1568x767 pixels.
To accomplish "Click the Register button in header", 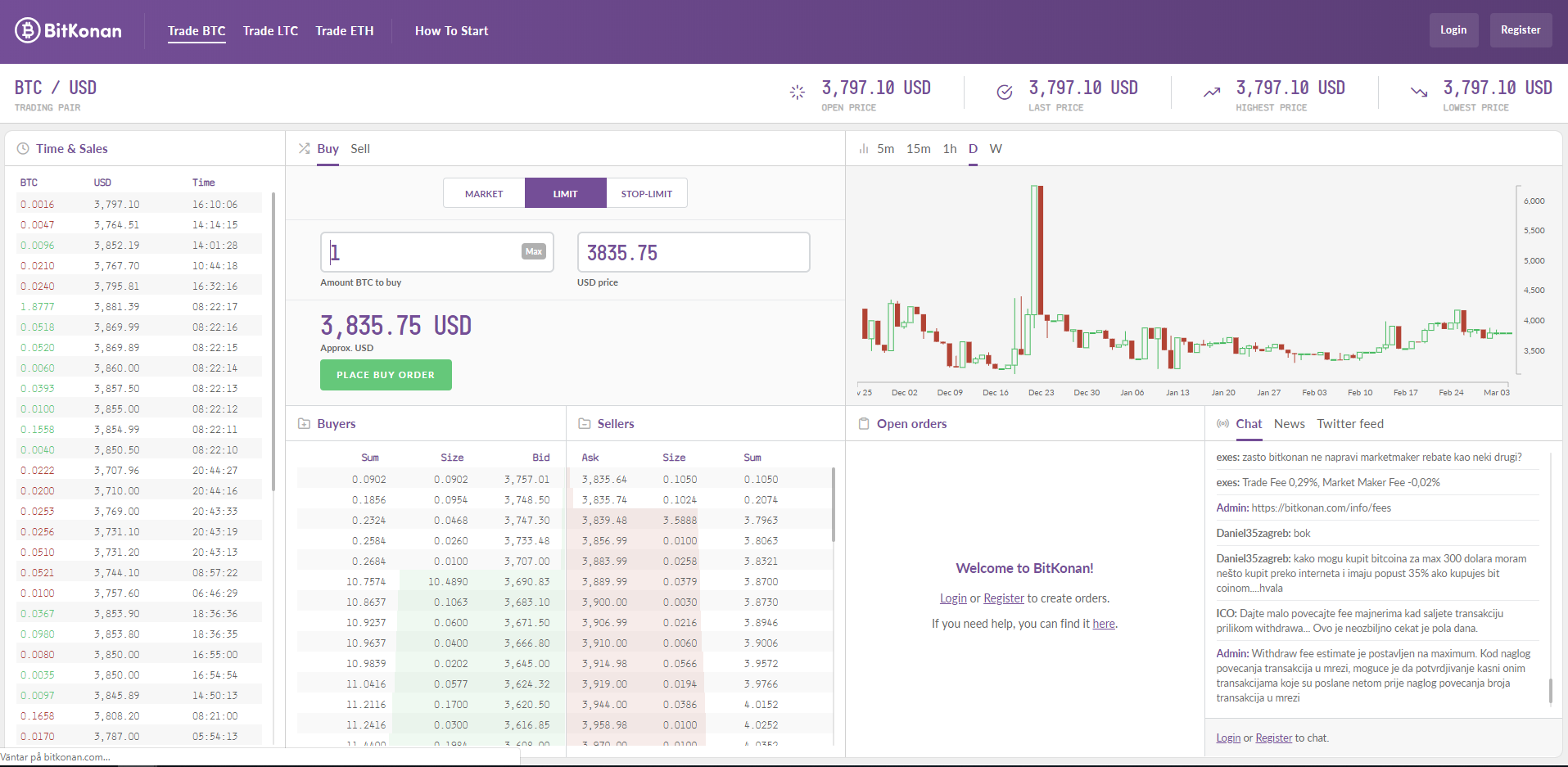I will pos(1521,30).
